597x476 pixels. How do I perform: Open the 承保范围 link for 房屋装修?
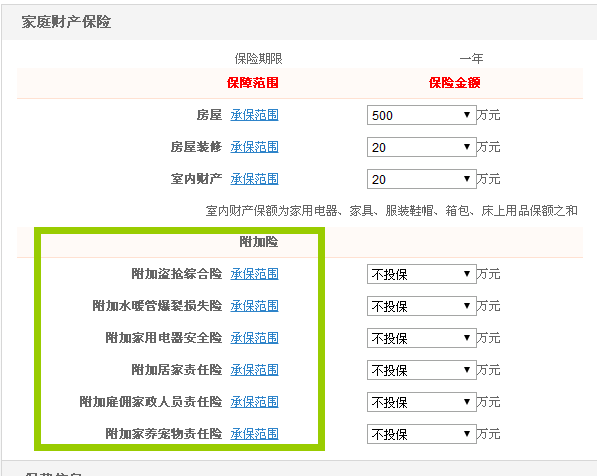(x=254, y=147)
